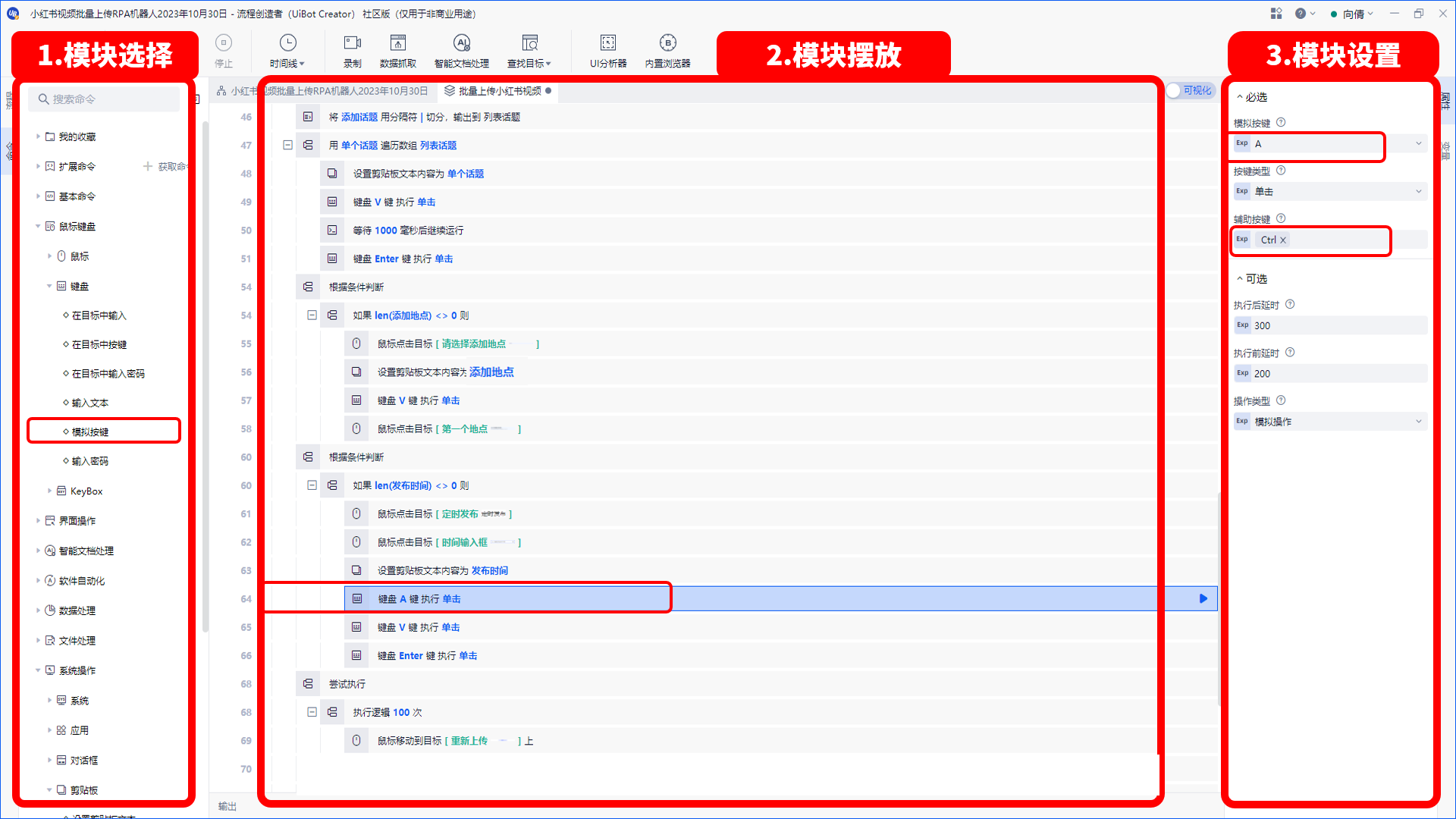Expand the 我的收藏 folder

click(x=38, y=136)
